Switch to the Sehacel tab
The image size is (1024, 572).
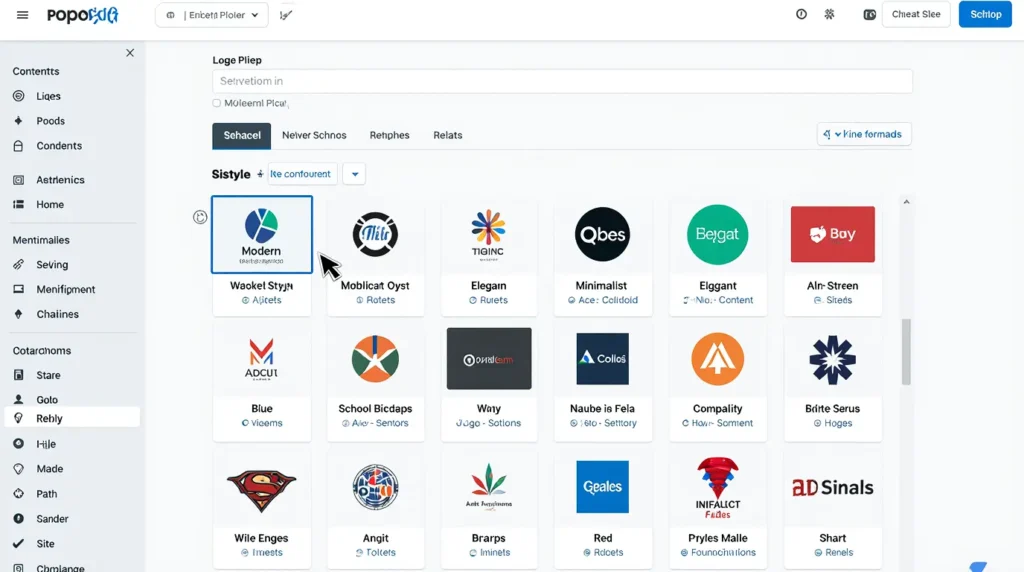point(242,135)
